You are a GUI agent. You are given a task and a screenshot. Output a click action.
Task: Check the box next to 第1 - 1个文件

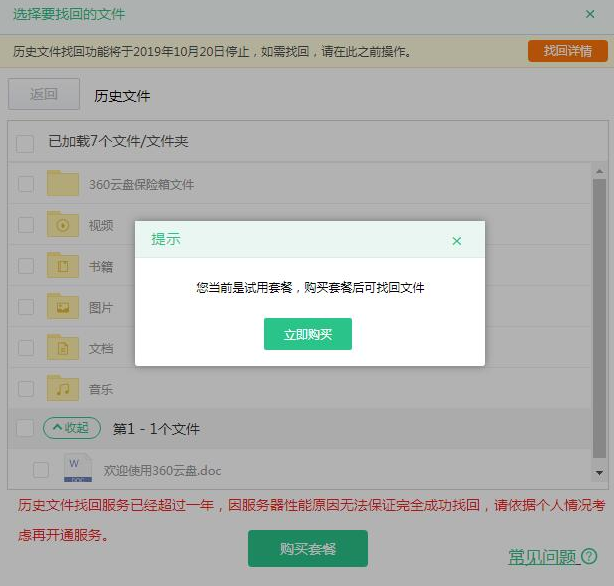point(25,428)
